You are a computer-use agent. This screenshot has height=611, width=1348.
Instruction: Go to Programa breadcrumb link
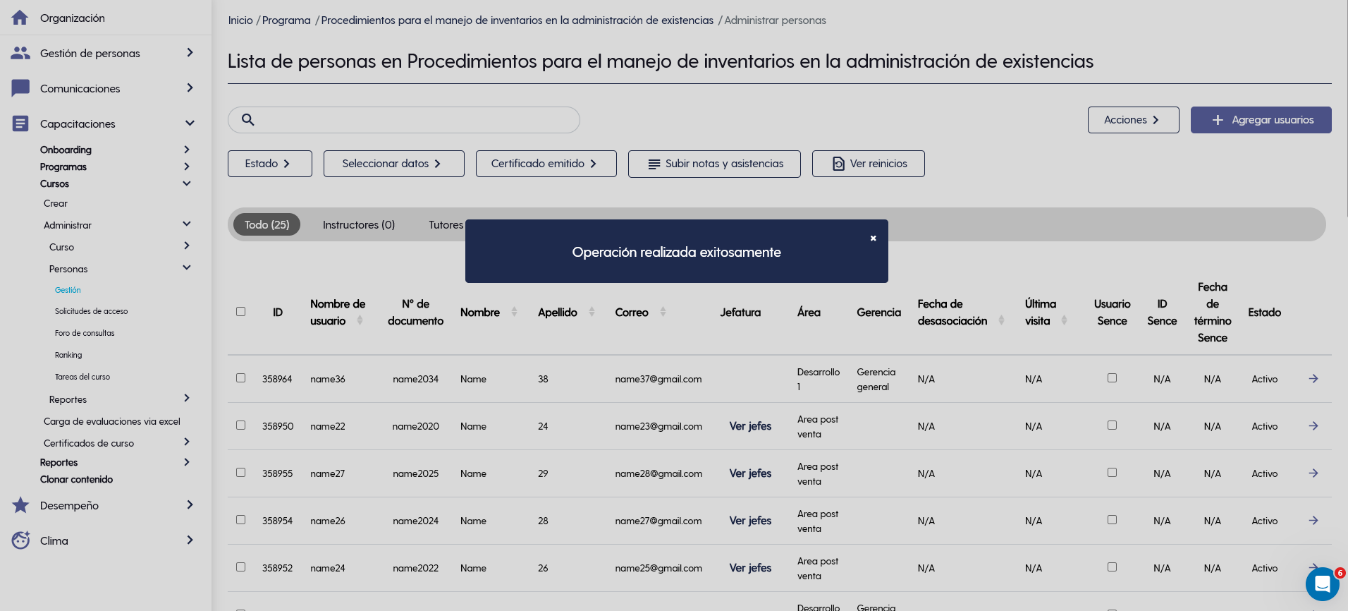point(286,20)
